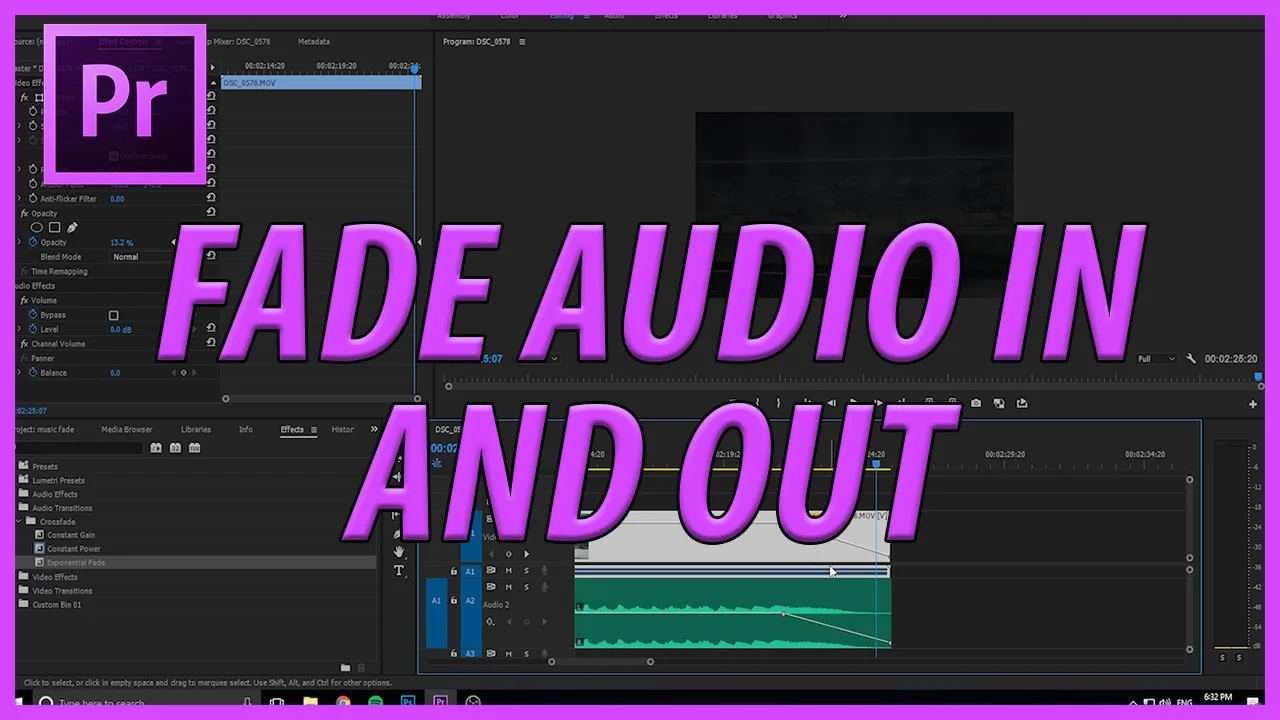Viewport: 1280px width, 720px height.
Task: Reset the Blend Mode parameter
Action: [x=211, y=256]
